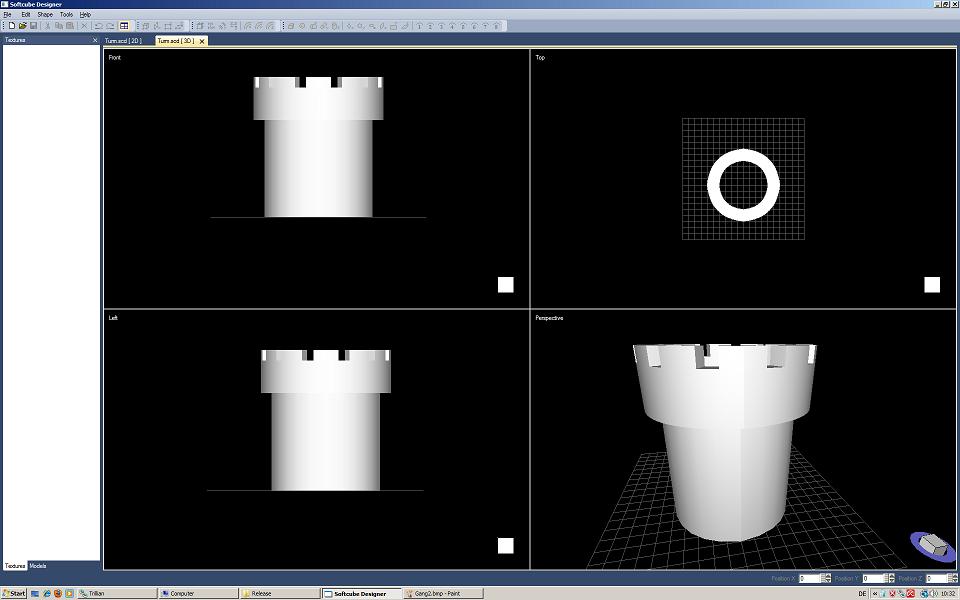Click the view cube navigation gizmo
Viewport: 960px width, 600px height.
coord(932,545)
